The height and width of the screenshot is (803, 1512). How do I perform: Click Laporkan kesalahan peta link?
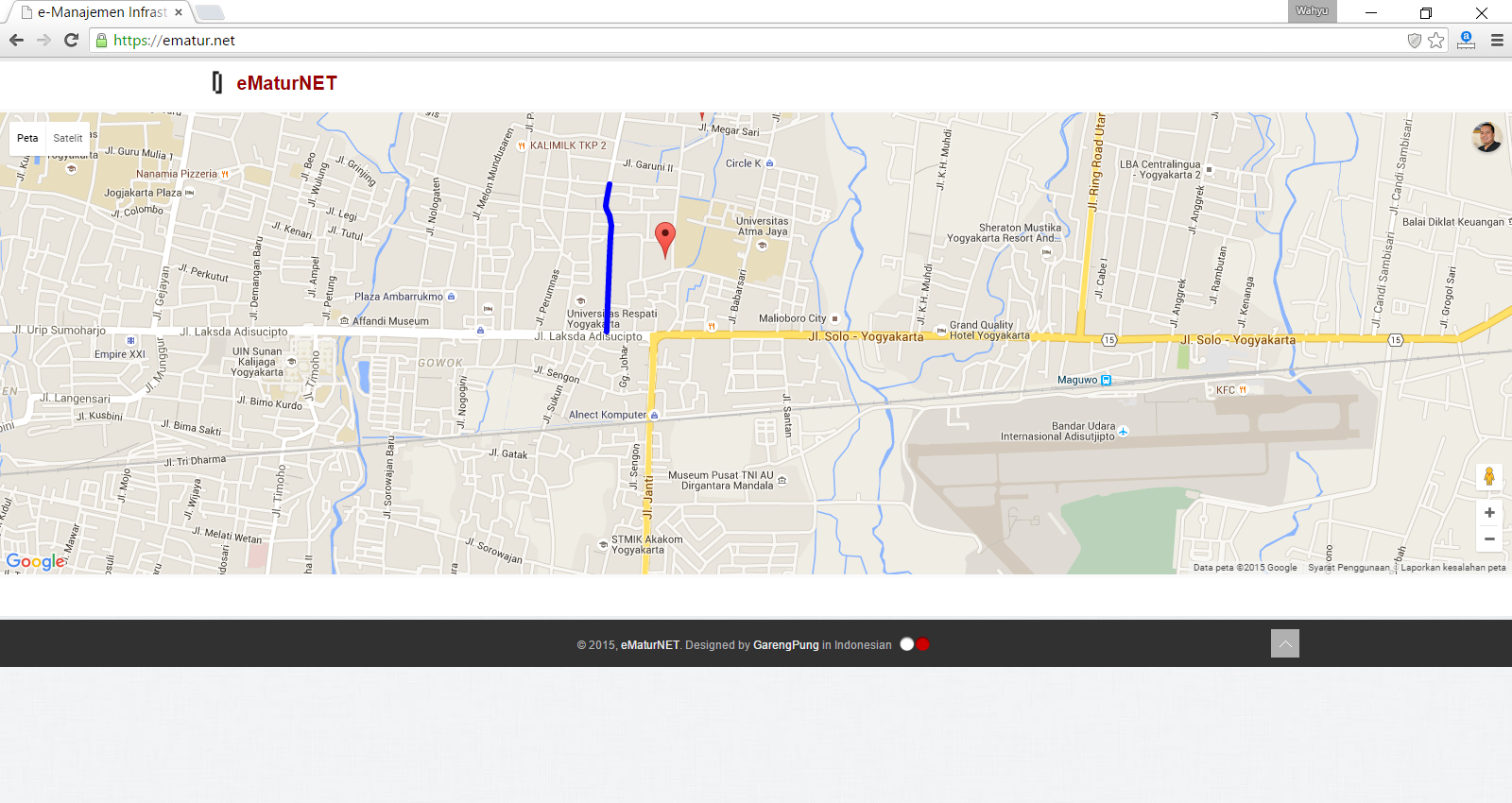(1453, 568)
